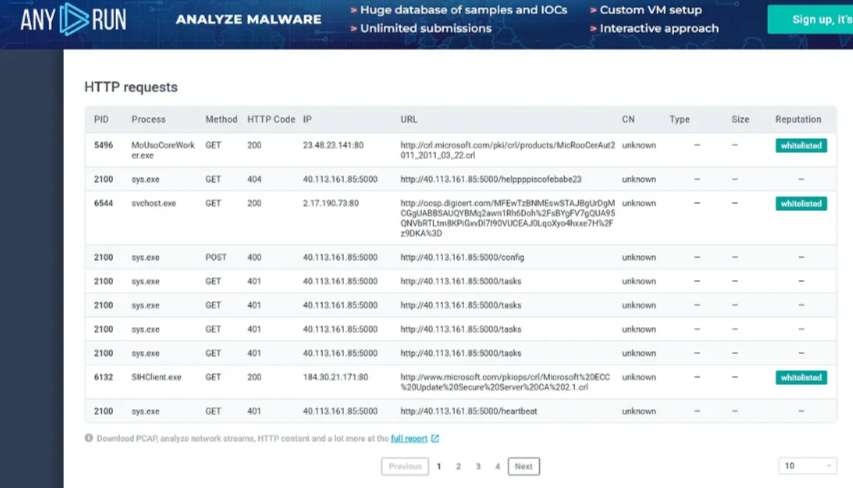This screenshot has height=488, width=853.
Task: Click the whitelisted badge for MoUsoCoreWorker.exe
Action: (x=801, y=146)
